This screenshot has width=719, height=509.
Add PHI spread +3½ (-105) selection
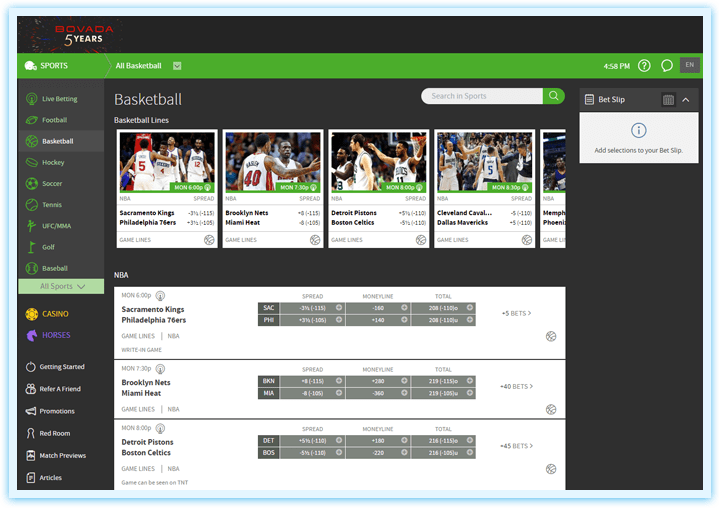point(313,320)
